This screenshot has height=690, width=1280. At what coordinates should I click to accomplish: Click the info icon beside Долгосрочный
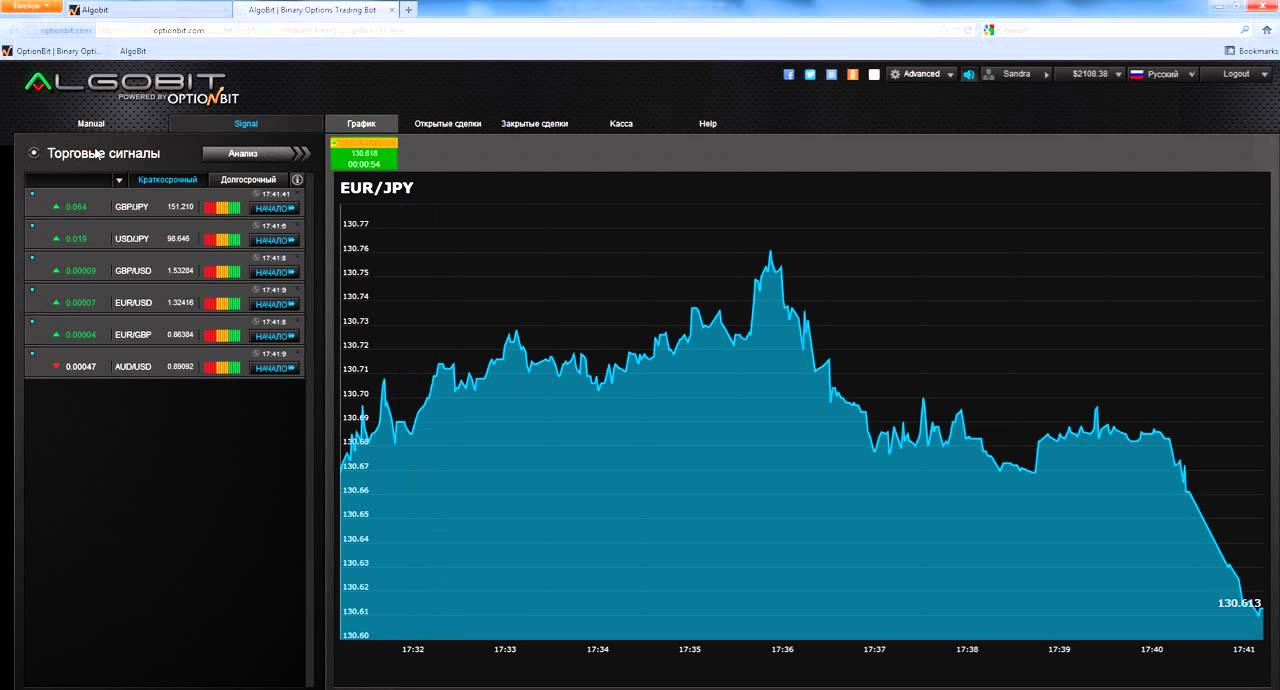[x=297, y=180]
